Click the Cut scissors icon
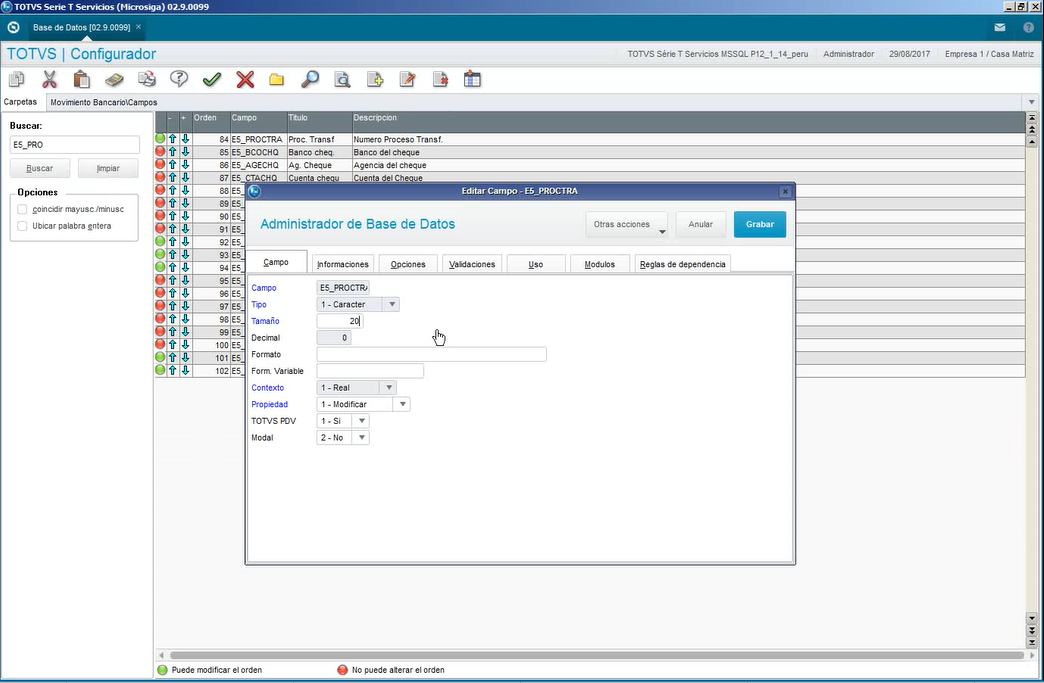 tap(49, 80)
